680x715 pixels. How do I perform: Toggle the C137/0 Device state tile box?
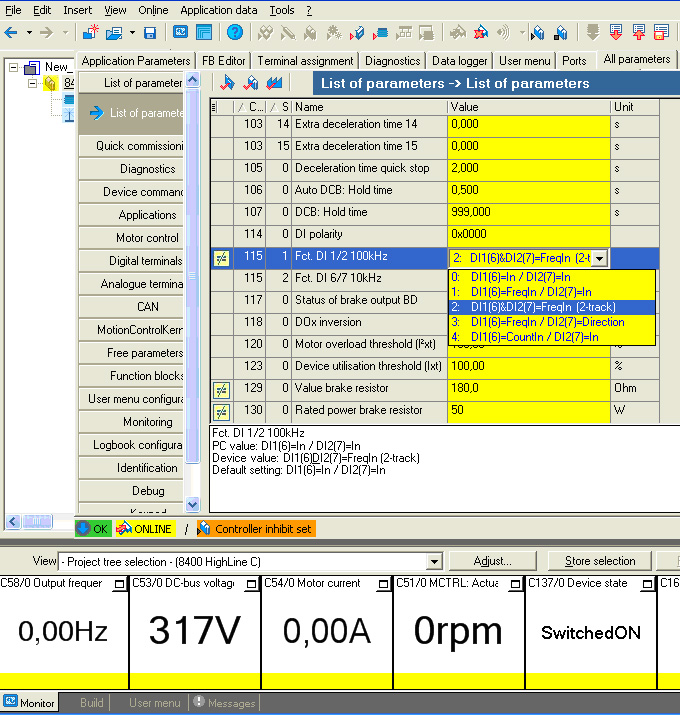click(x=647, y=584)
